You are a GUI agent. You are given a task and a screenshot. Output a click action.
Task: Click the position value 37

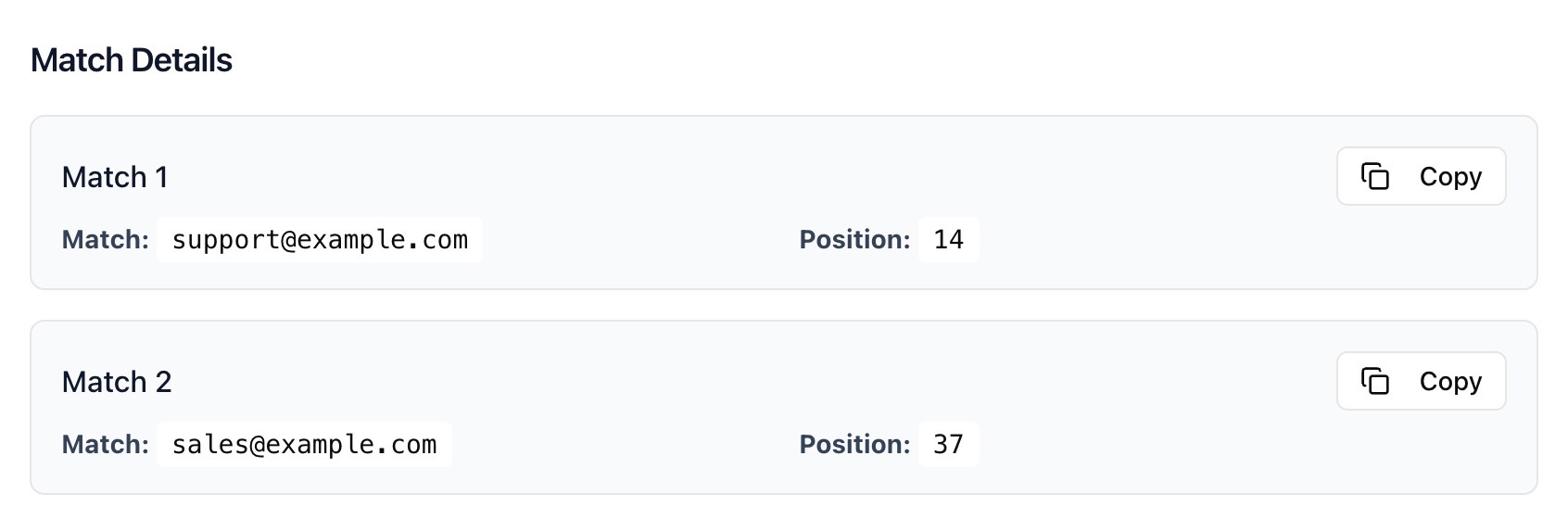pyautogui.click(x=948, y=445)
